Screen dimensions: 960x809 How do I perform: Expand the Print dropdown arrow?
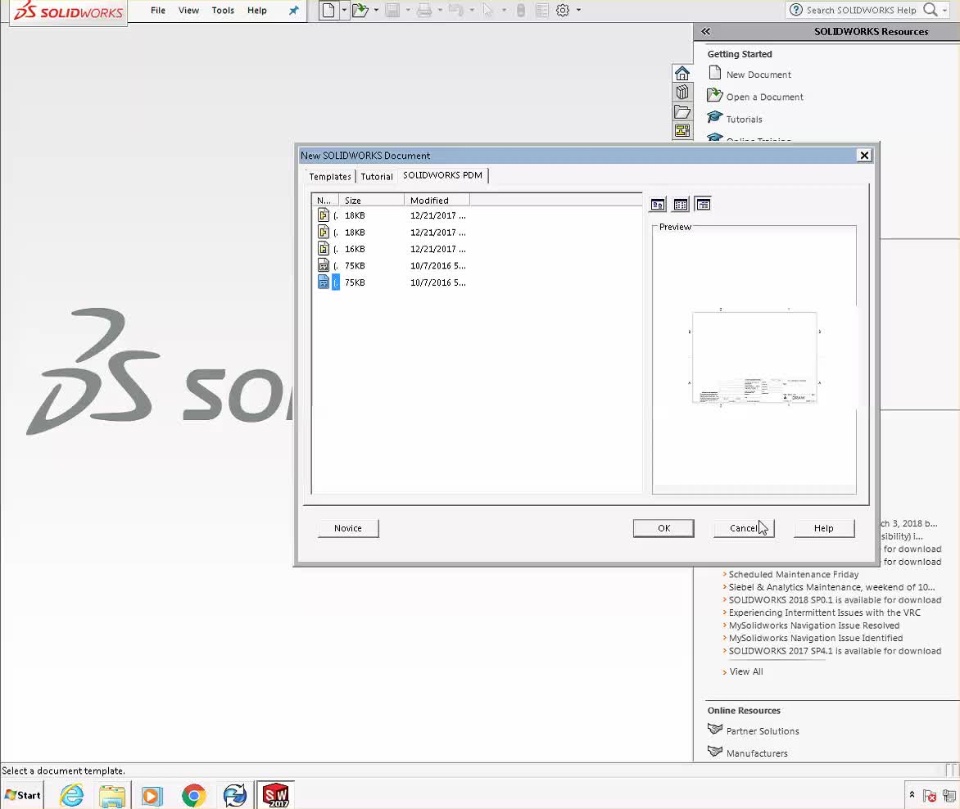pos(440,10)
